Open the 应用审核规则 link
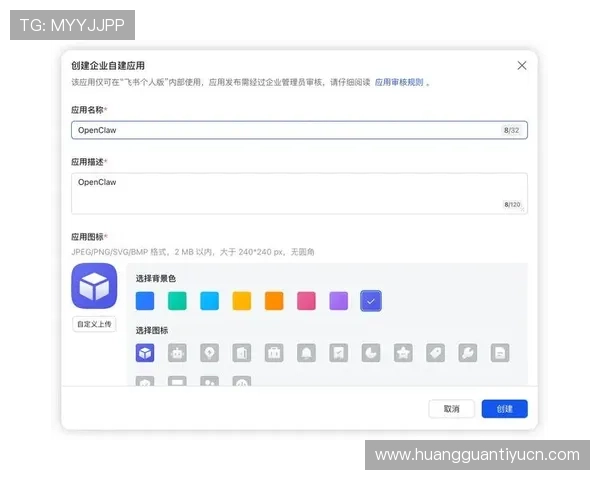Viewport: 600px width, 480px height. 399,82
